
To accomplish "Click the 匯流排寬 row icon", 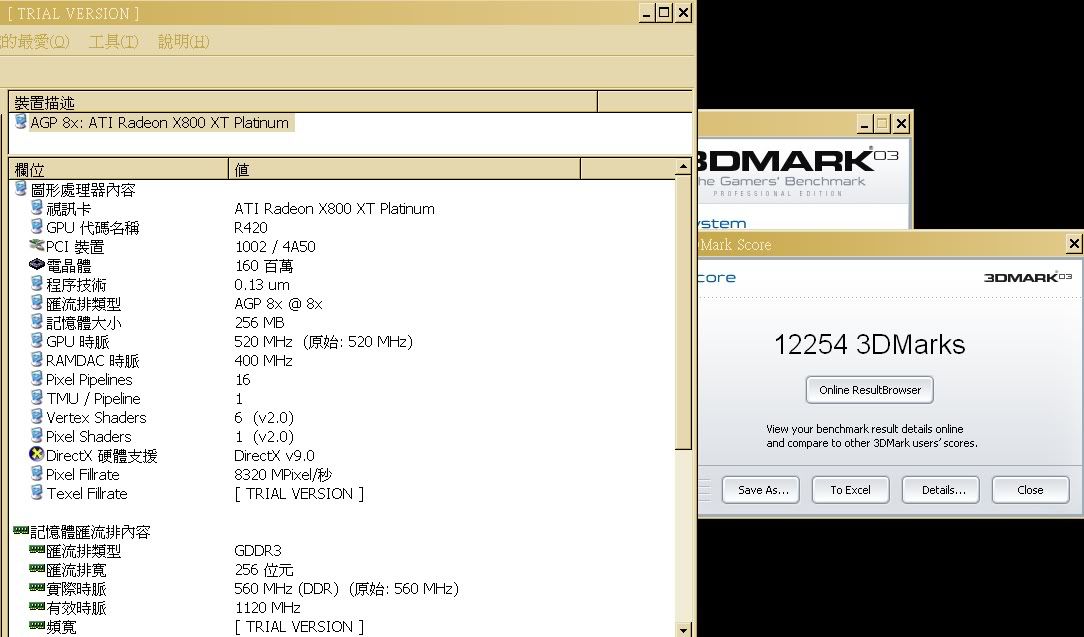I will click(x=37, y=569).
